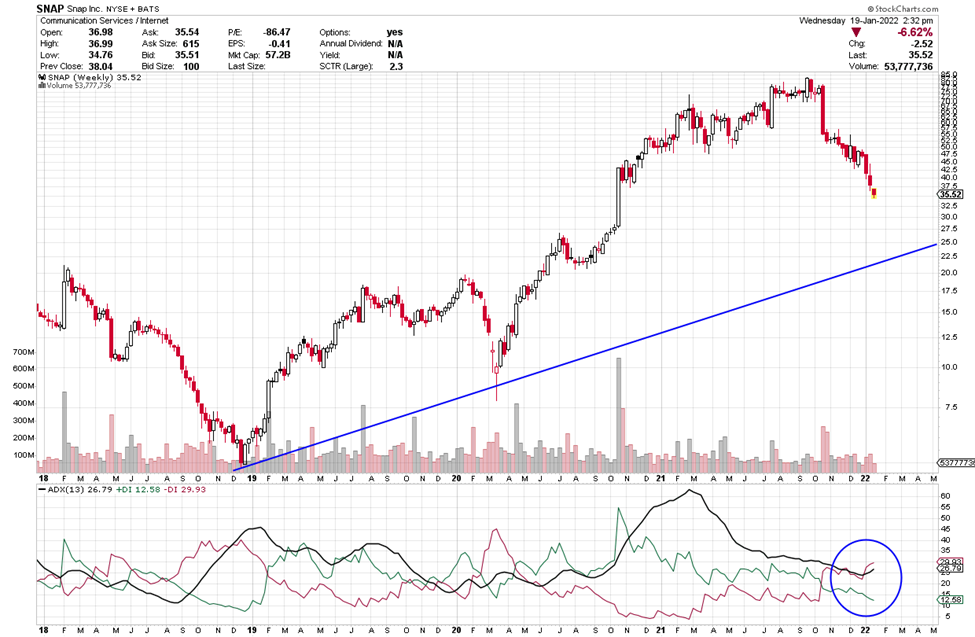Click the Ask Size value 615
Image resolution: width=975 pixels, height=637 pixels.
[x=191, y=44]
